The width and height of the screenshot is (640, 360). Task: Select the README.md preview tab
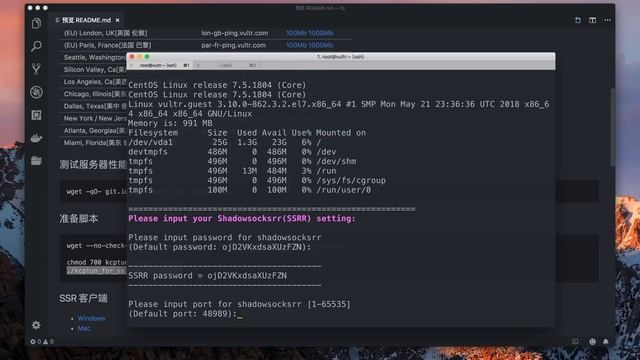[87, 20]
